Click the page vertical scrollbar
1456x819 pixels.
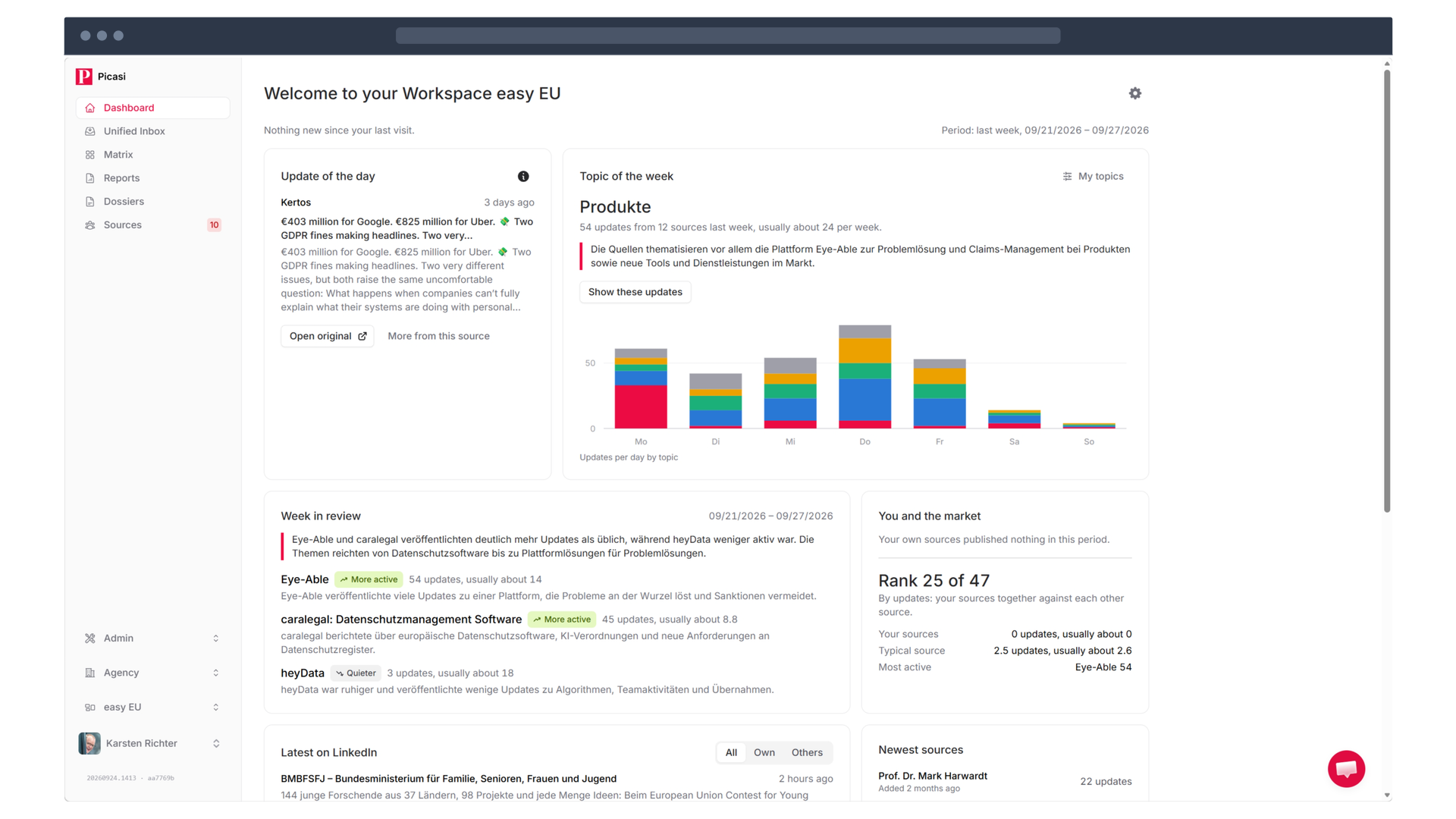[1387, 290]
